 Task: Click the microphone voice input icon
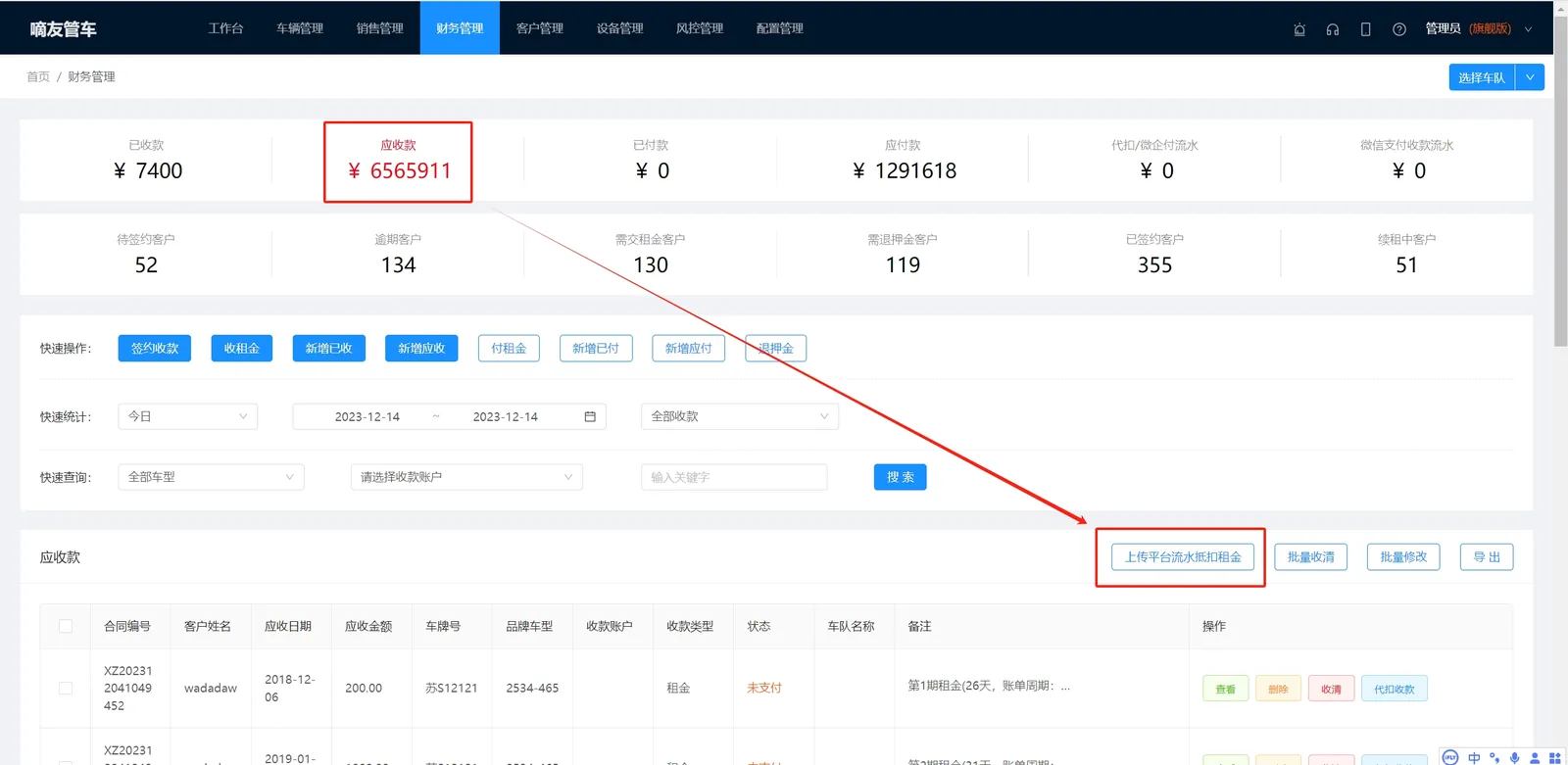[1515, 757]
